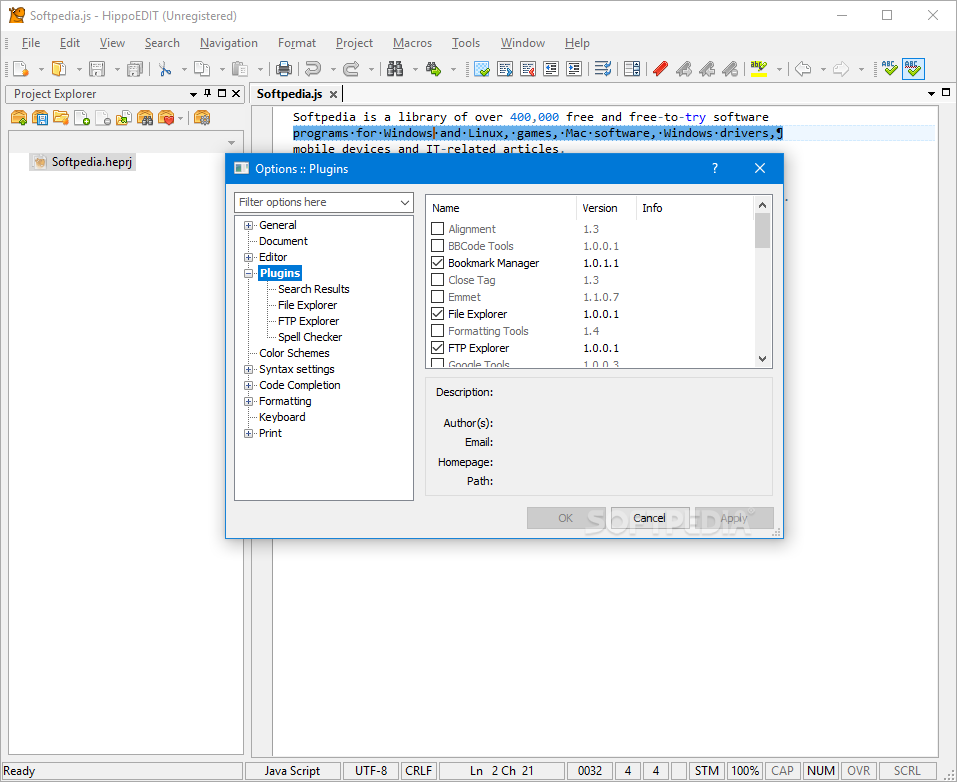Click the OK button in Options dialog
The image size is (957, 782).
tap(566, 518)
